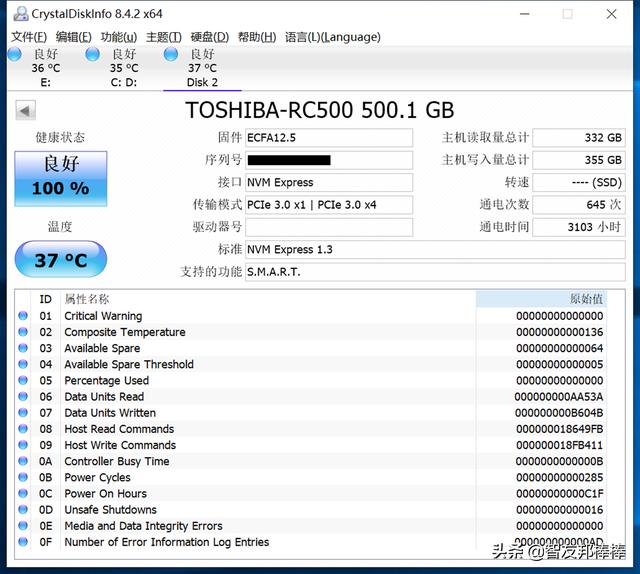Screen dimensions: 640x574
Task: Click the status dot for Available Spare row 03
Action: 23,348
